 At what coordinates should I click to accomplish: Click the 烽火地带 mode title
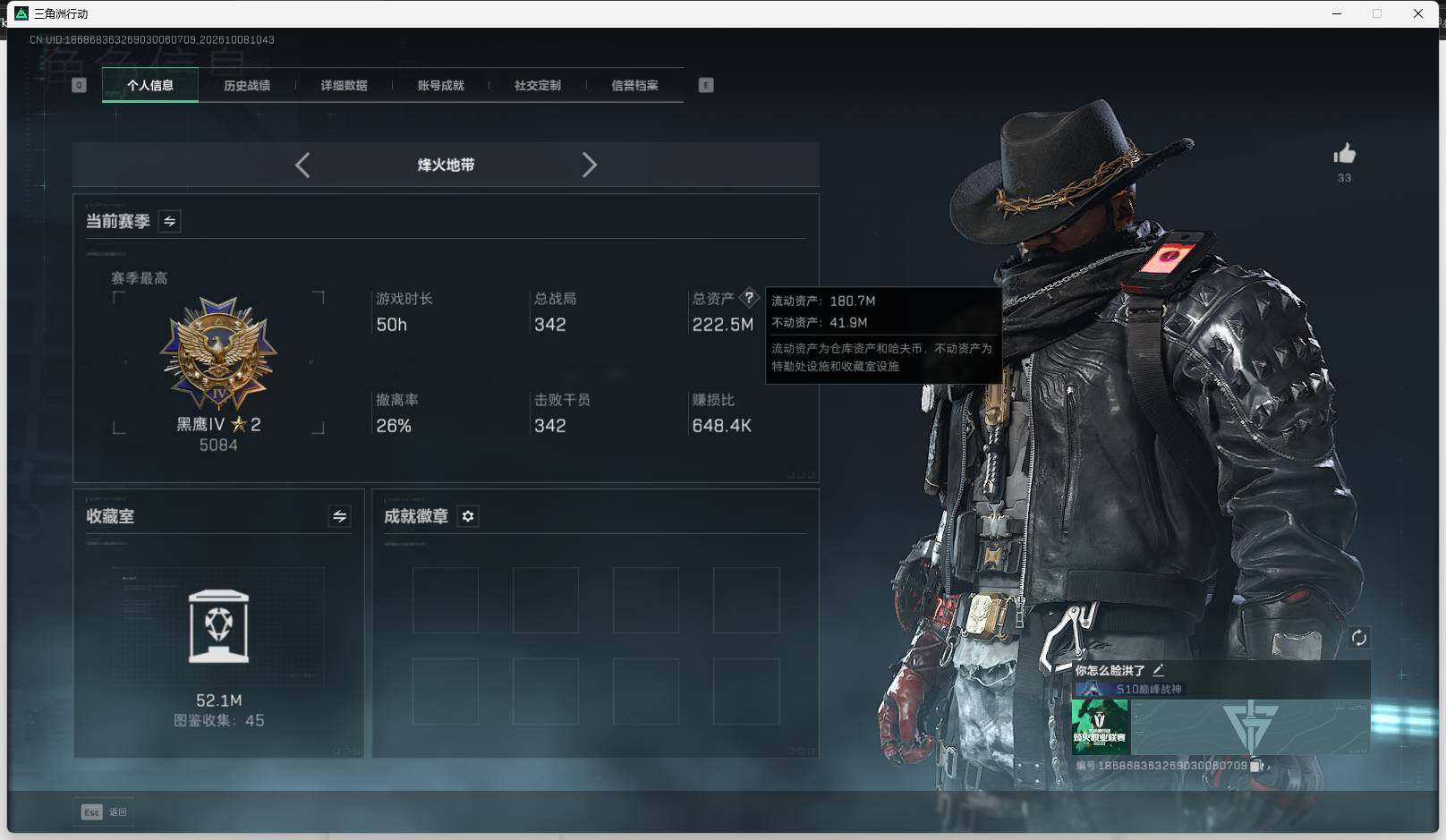(x=446, y=165)
